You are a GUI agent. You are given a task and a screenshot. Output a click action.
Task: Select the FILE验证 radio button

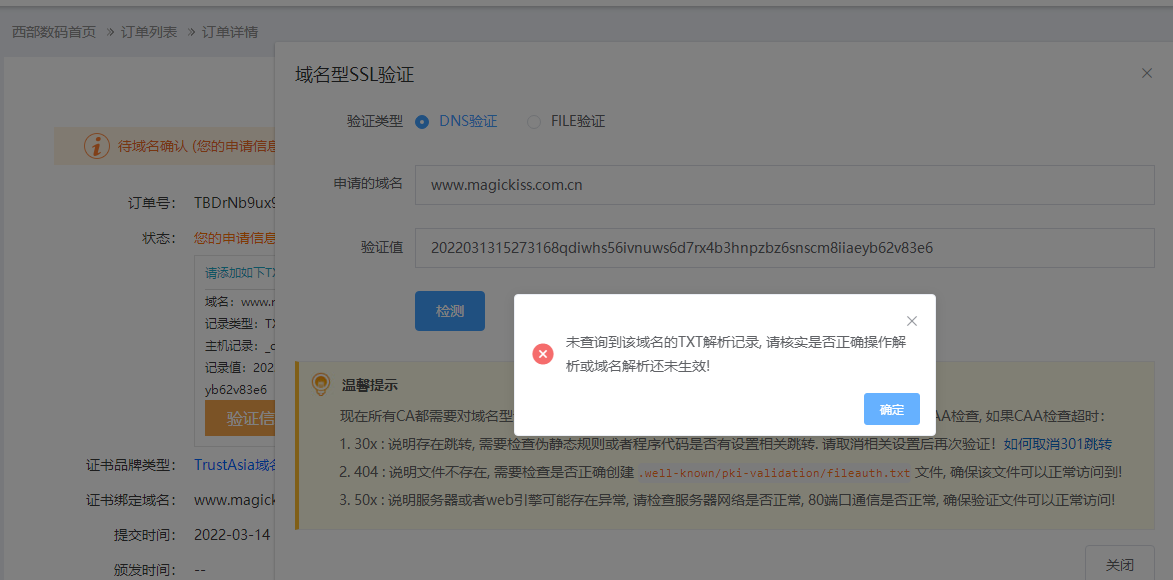pos(534,122)
